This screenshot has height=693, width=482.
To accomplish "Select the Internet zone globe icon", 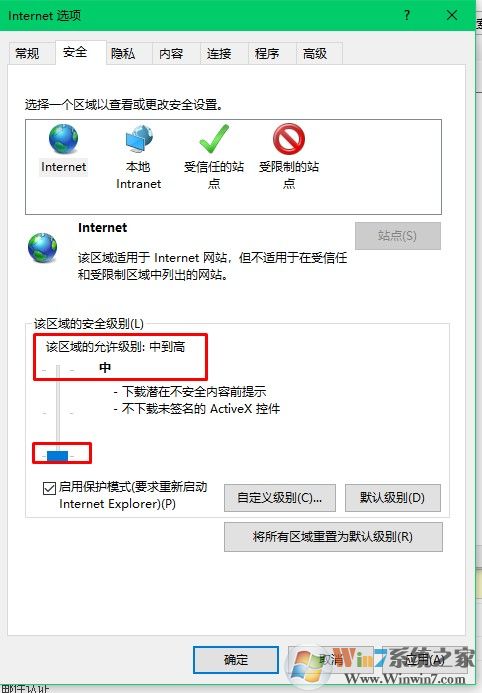I will tap(64, 139).
